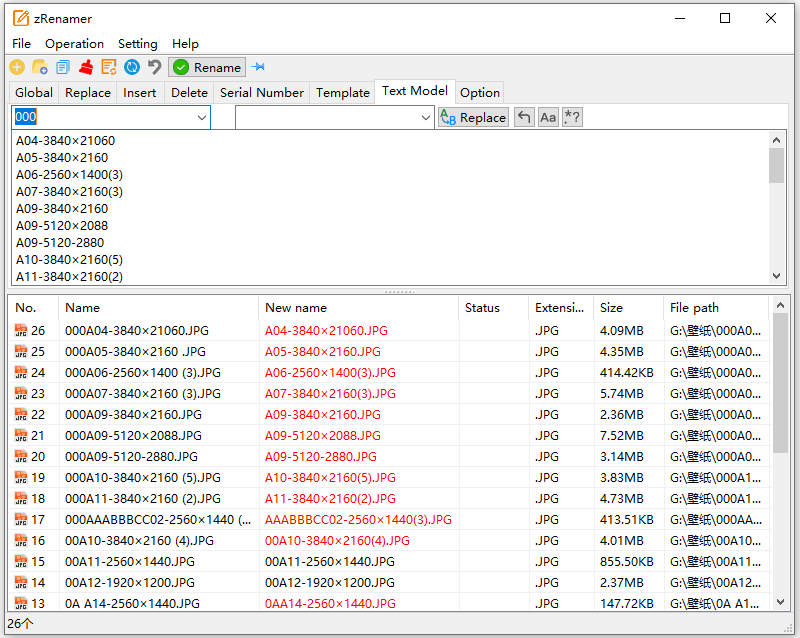800x638 pixels.
Task: Click the New name column header
Action: coord(359,308)
